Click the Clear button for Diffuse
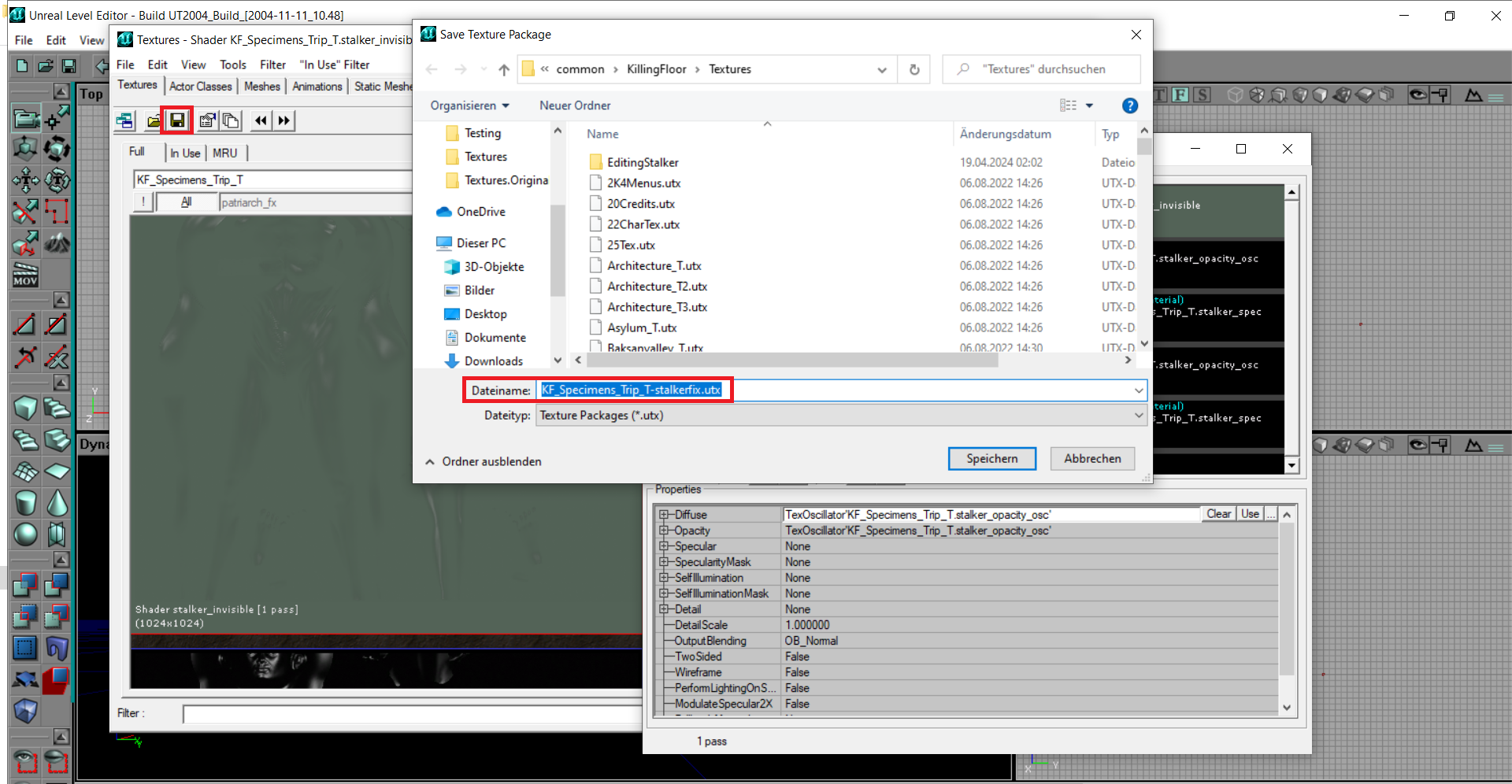1512x784 pixels. coord(1218,514)
